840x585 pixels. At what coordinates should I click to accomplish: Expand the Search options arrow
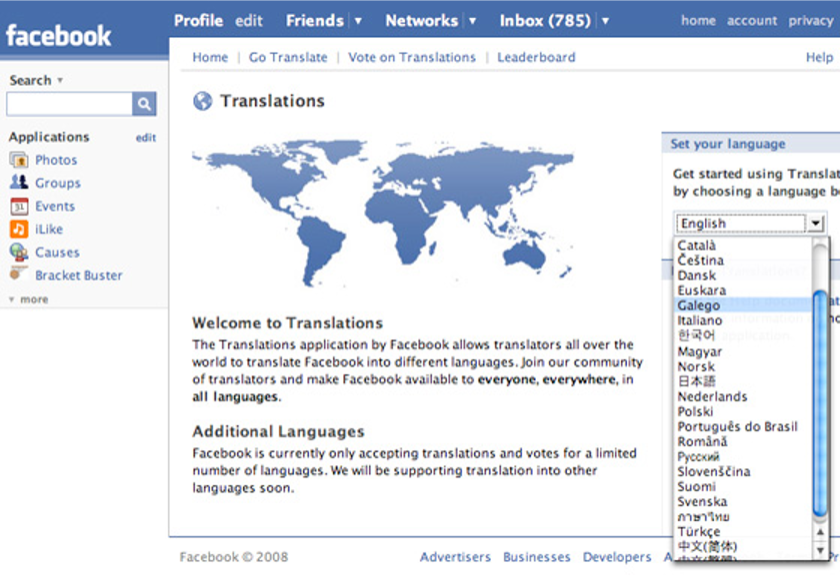pos(60,80)
